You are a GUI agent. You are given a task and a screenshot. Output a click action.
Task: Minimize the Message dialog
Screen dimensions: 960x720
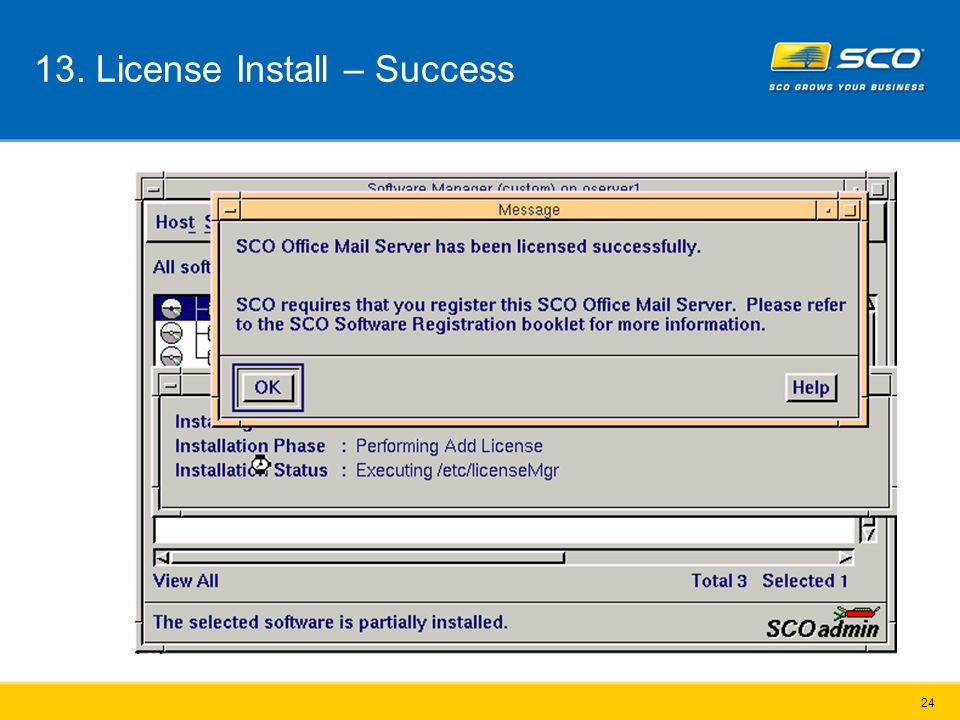(x=827, y=210)
